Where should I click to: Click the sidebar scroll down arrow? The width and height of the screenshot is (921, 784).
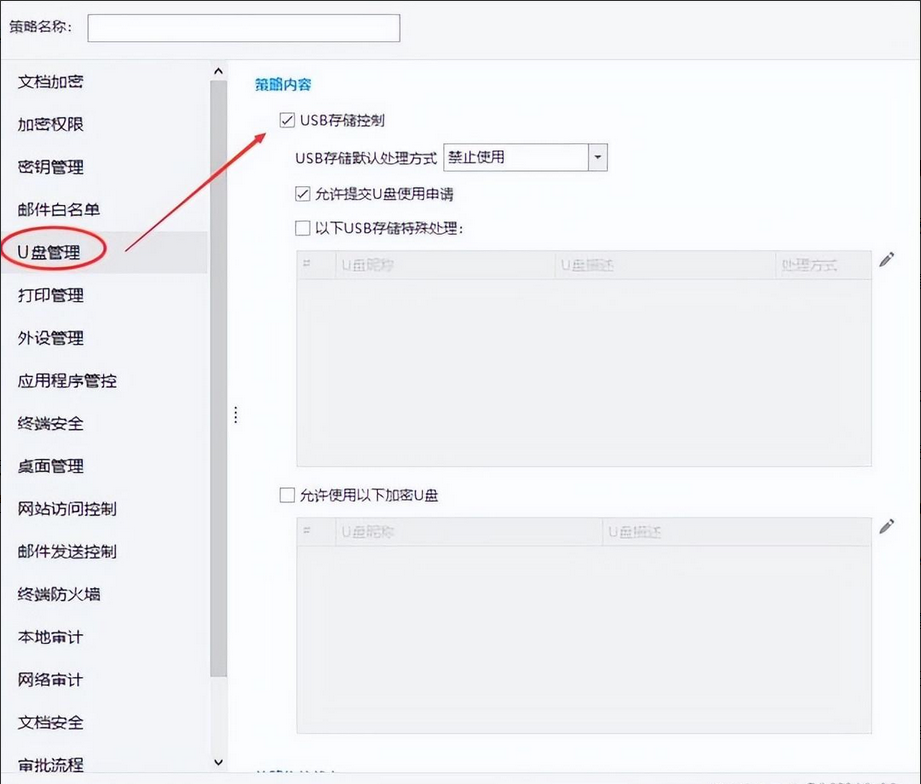coord(219,762)
